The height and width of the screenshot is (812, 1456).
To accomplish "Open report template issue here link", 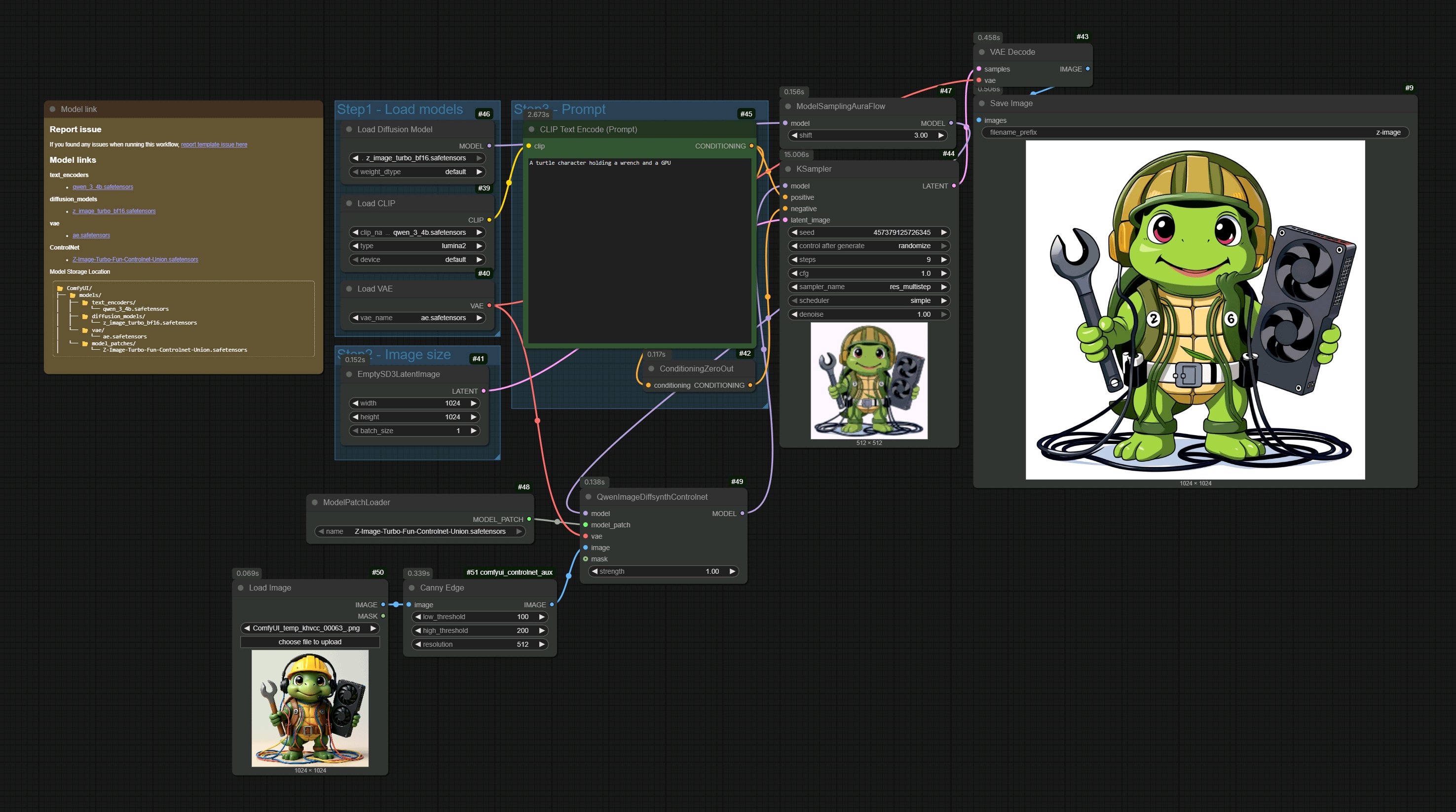I will pyautogui.click(x=214, y=145).
